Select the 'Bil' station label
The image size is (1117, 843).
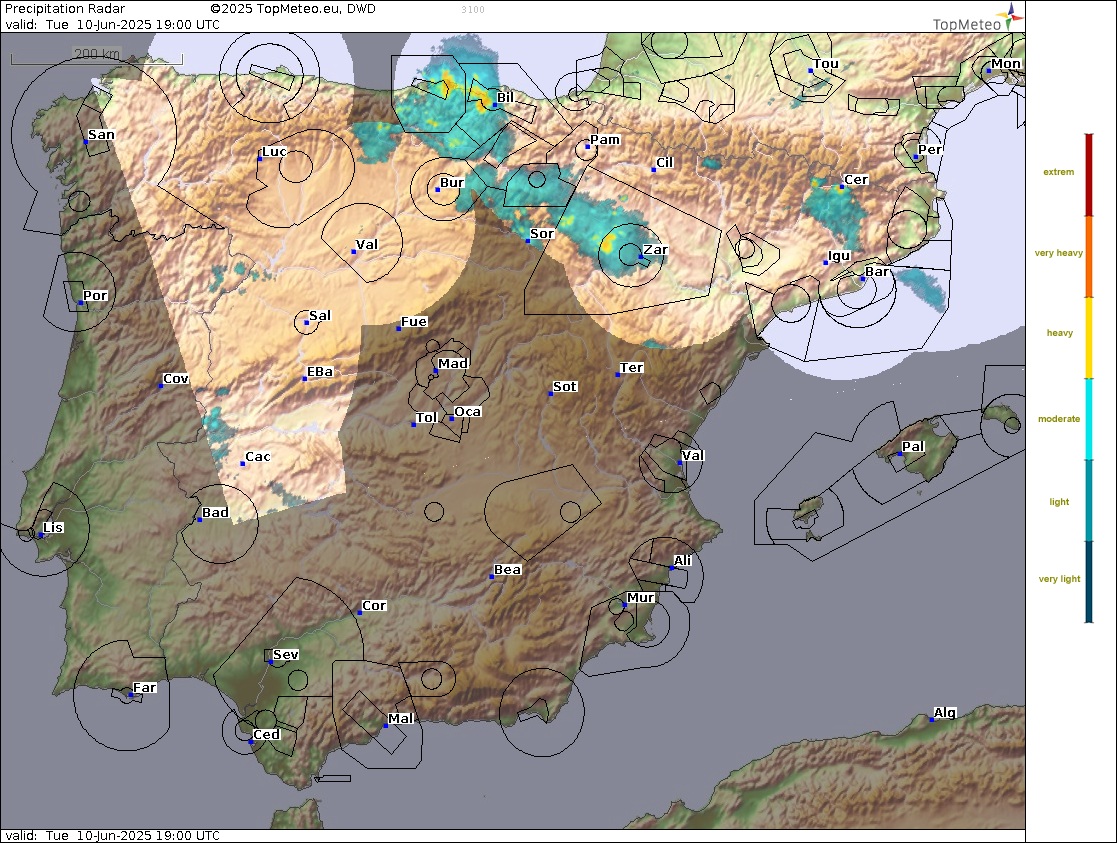click(505, 98)
